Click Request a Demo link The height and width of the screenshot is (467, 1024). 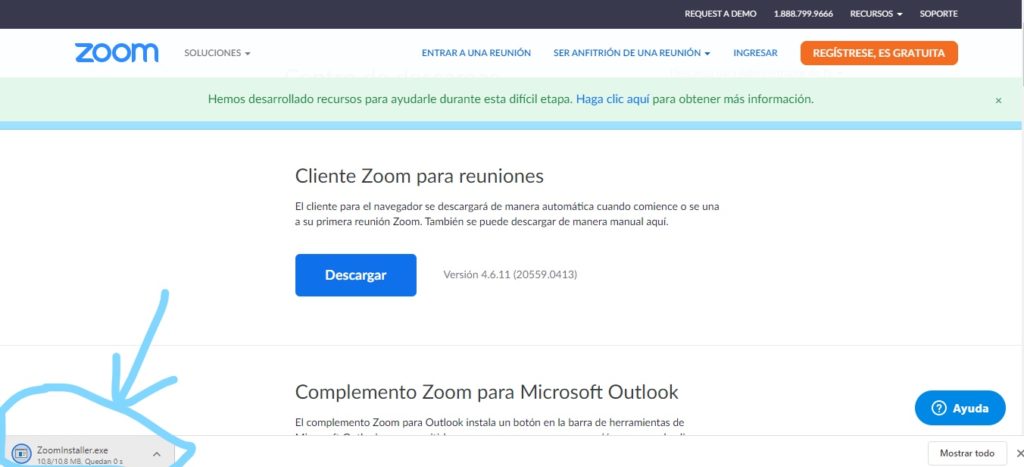pos(720,14)
